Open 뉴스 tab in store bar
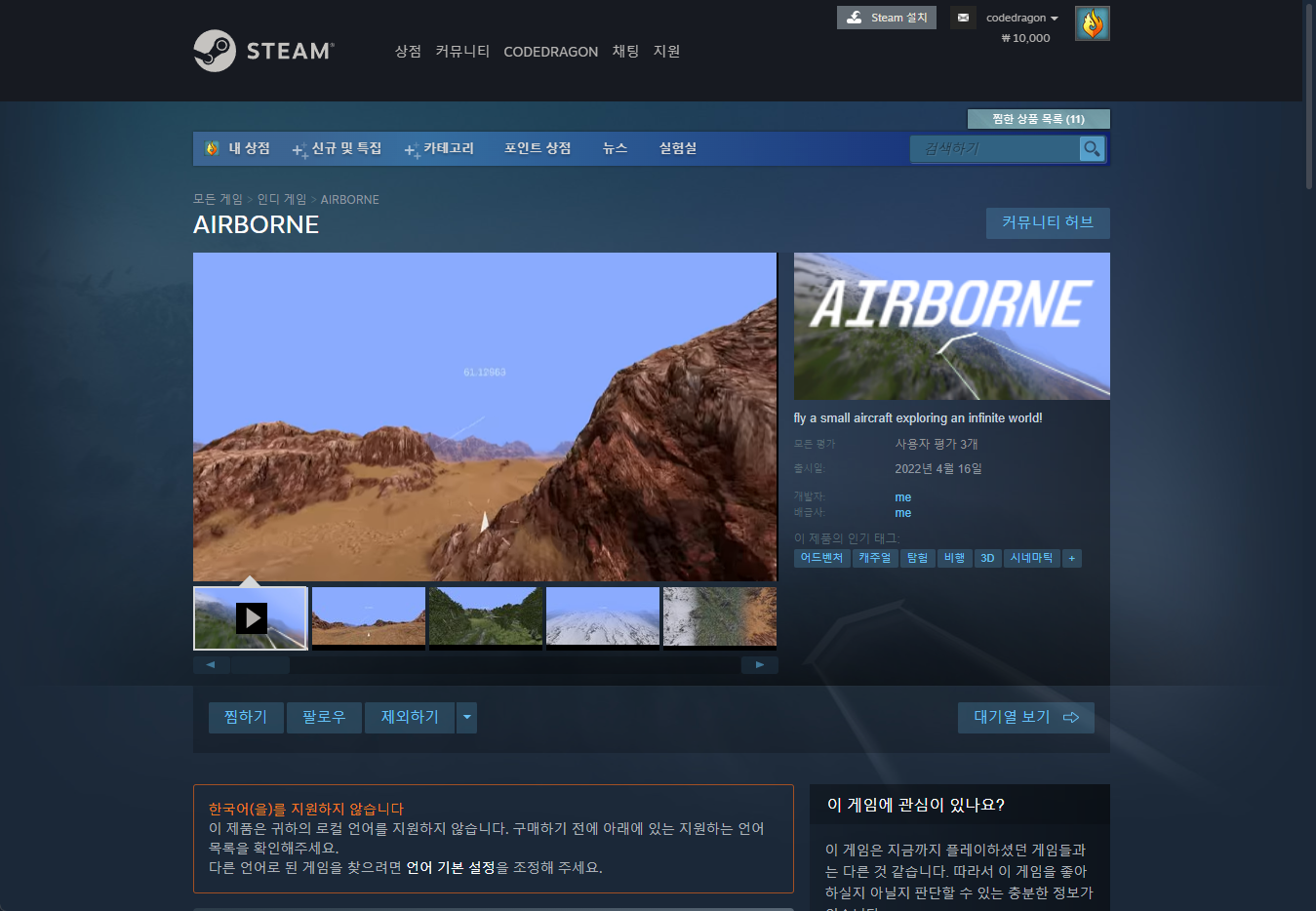Screen dimensions: 1316x911 coord(615,148)
